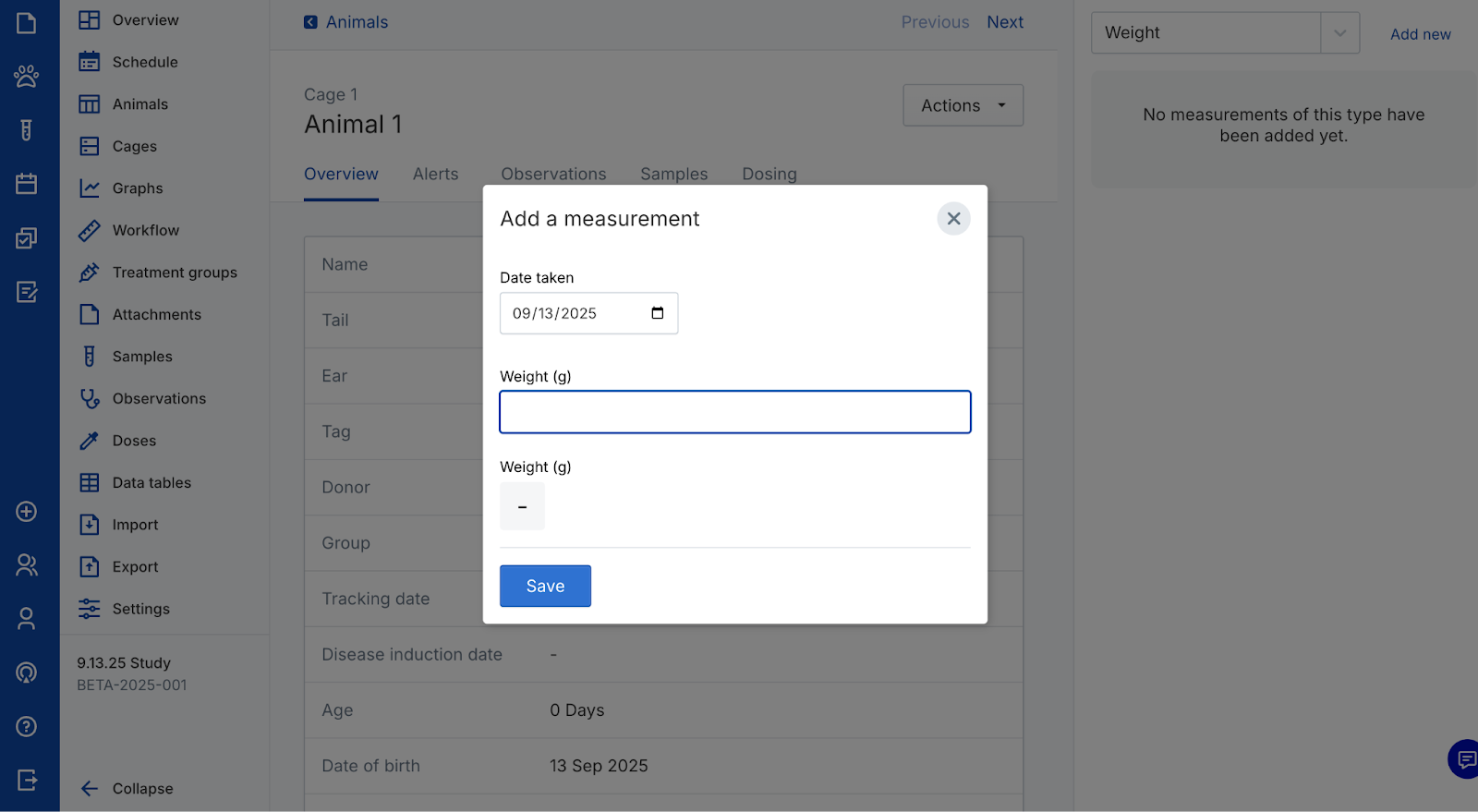This screenshot has width=1478, height=812.
Task: Click the Graphs chart icon in sidebar
Action: [x=90, y=188]
